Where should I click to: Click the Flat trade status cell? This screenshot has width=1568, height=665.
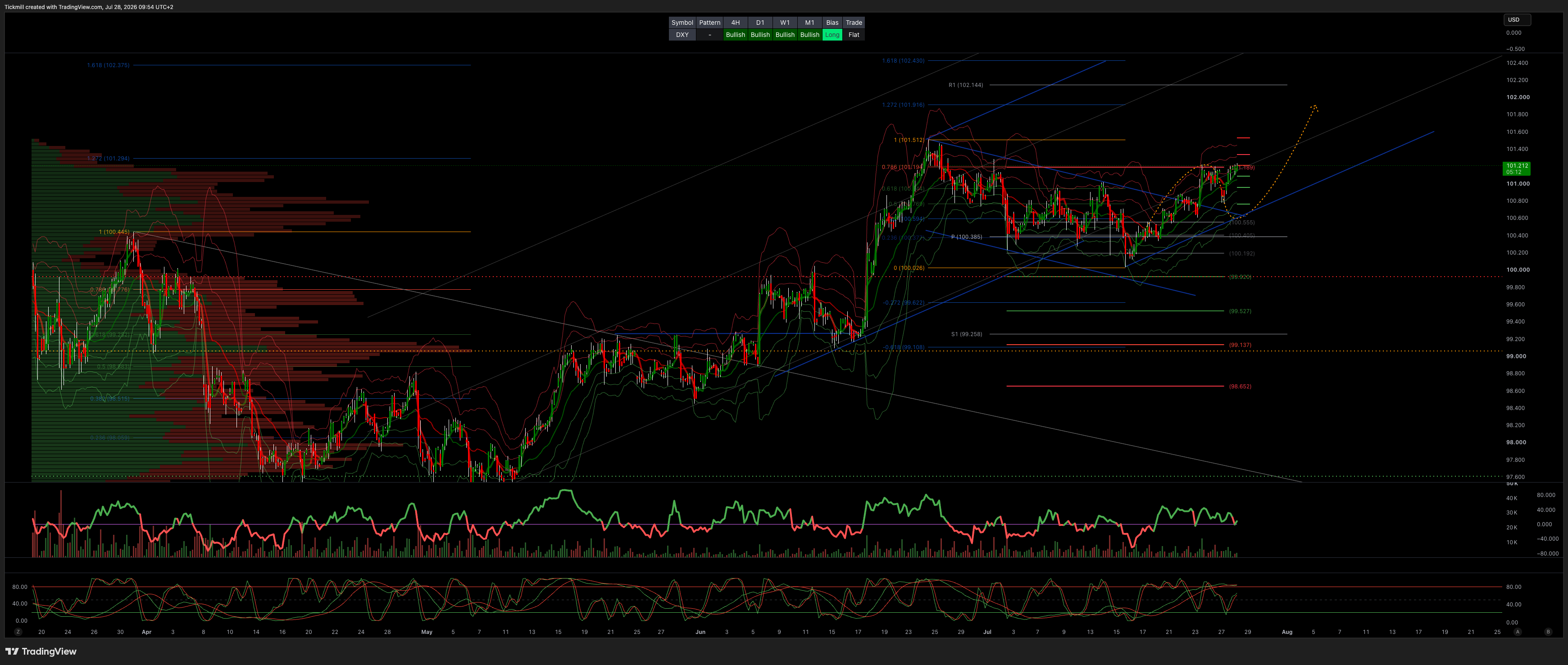(x=854, y=35)
